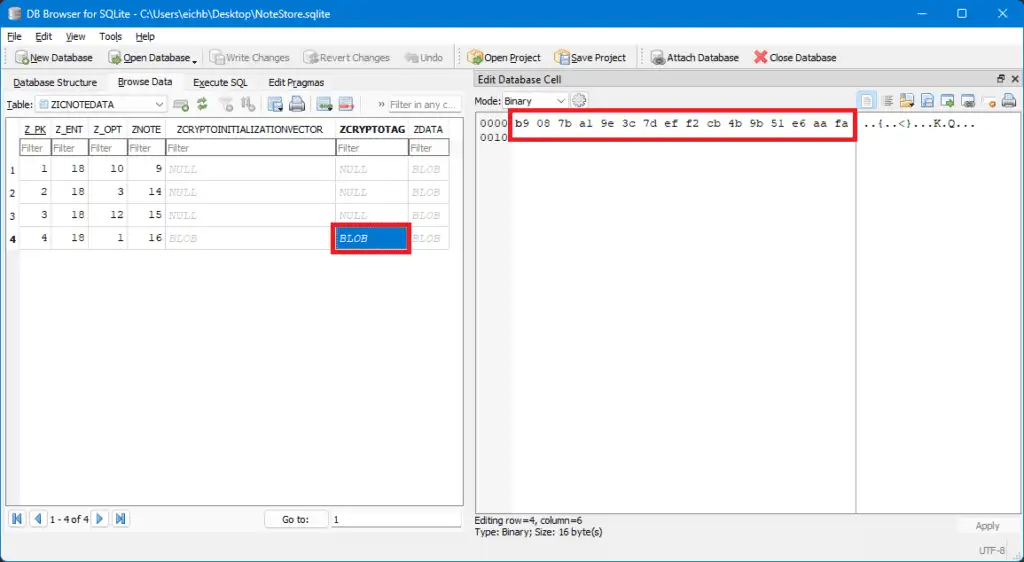
Task: Print the cell data in editor
Action: click(x=1009, y=101)
